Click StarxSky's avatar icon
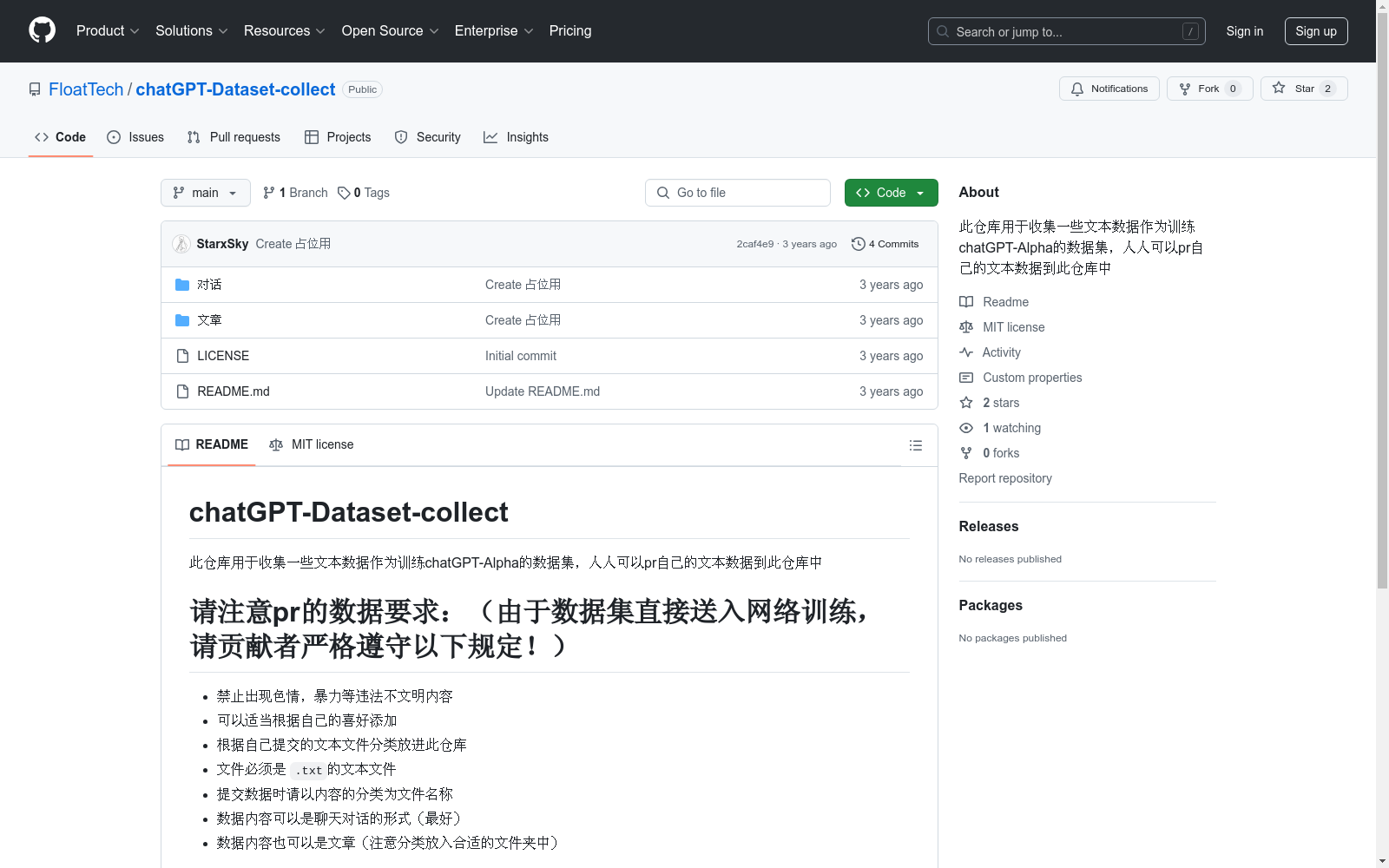Image resolution: width=1389 pixels, height=868 pixels. (x=181, y=244)
